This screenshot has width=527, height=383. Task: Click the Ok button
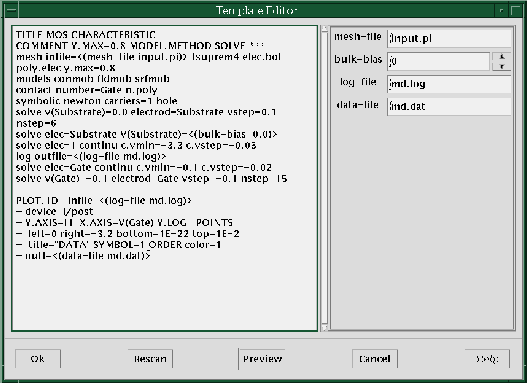click(x=38, y=359)
